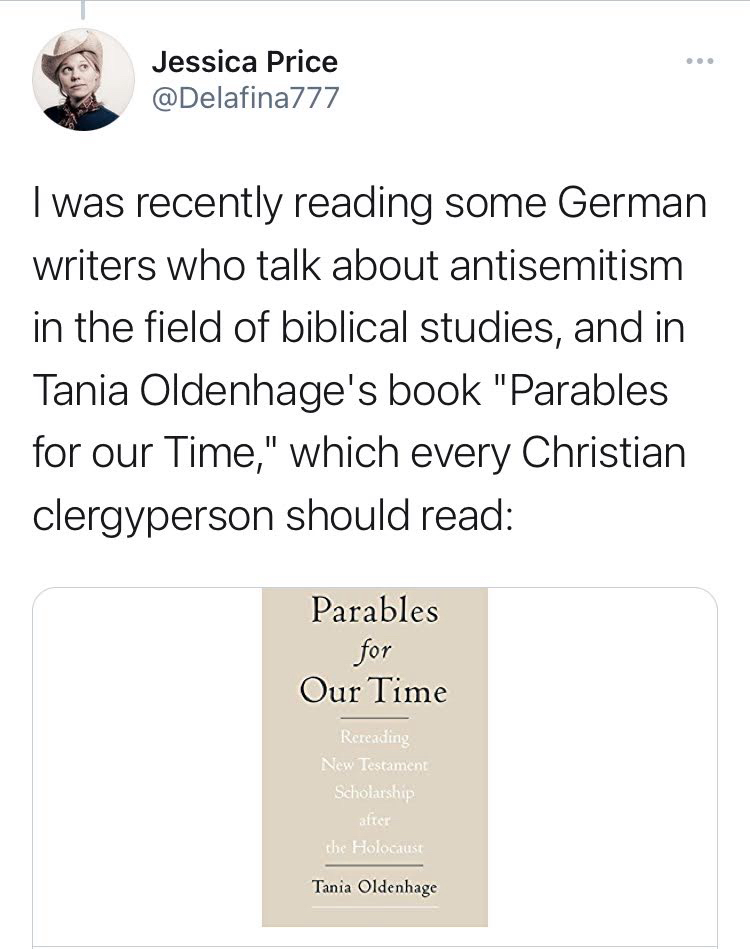The width and height of the screenshot is (750, 949).
Task: Click "clergyperson should read:" in the tweet
Action: [x=272, y=515]
